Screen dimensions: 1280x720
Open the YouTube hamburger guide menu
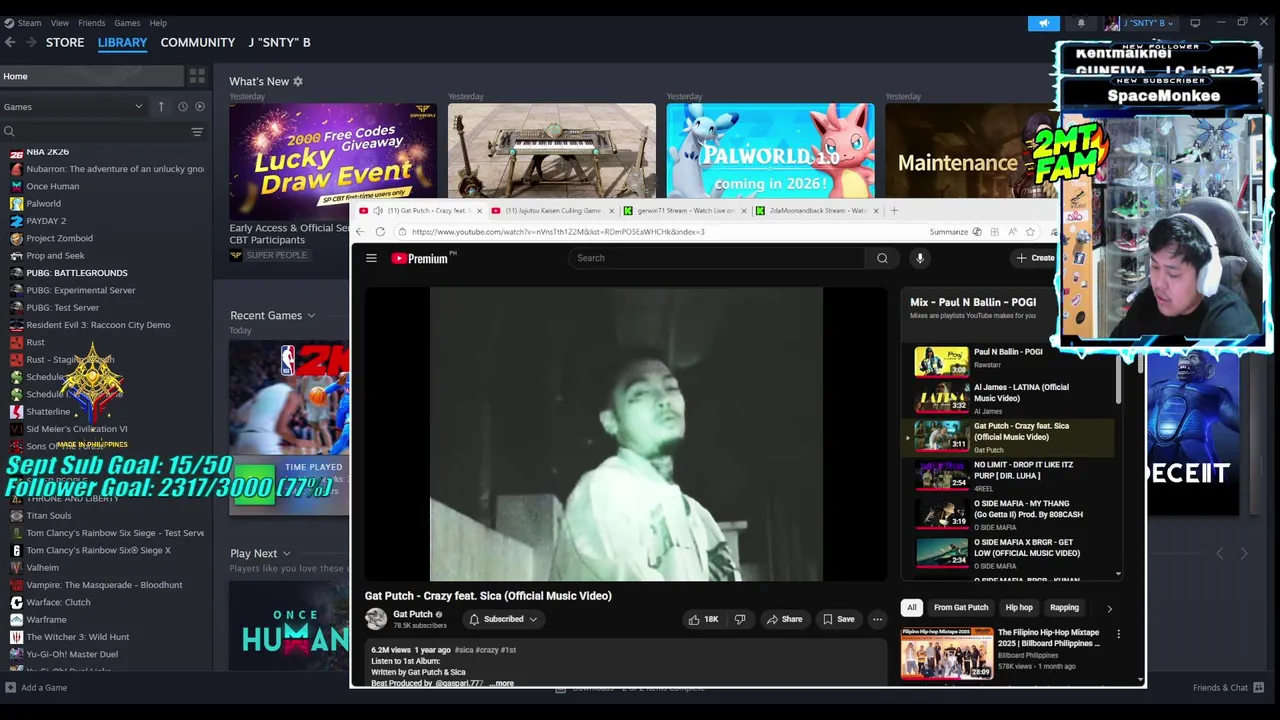coord(371,258)
